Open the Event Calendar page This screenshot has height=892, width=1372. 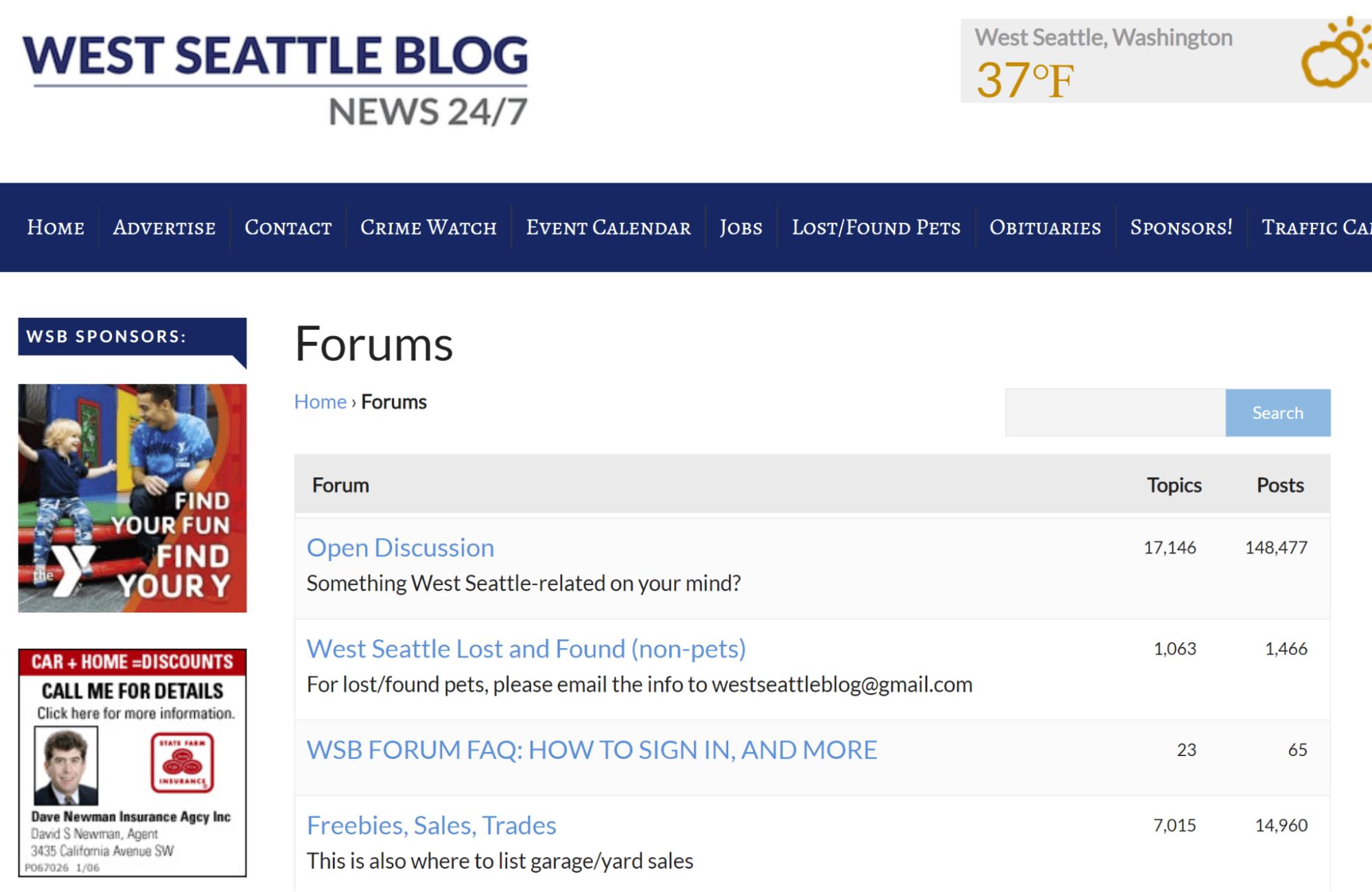tap(608, 227)
